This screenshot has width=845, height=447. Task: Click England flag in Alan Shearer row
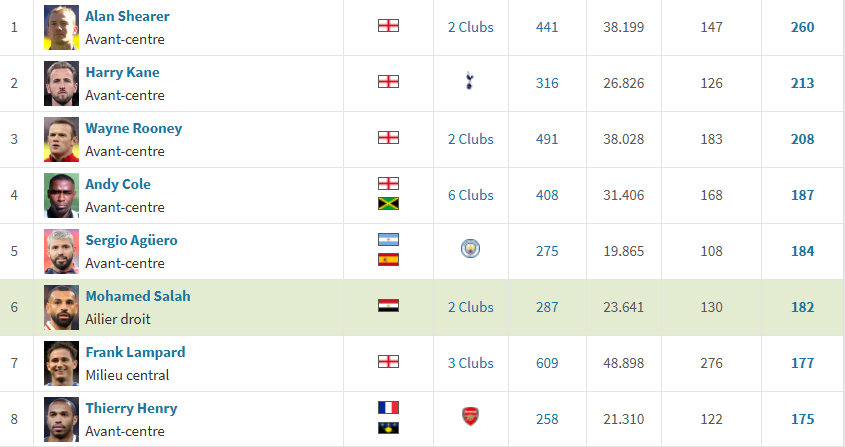389,26
